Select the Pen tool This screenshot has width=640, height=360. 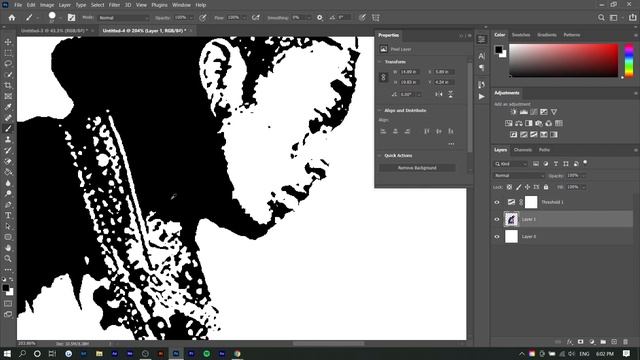8,204
